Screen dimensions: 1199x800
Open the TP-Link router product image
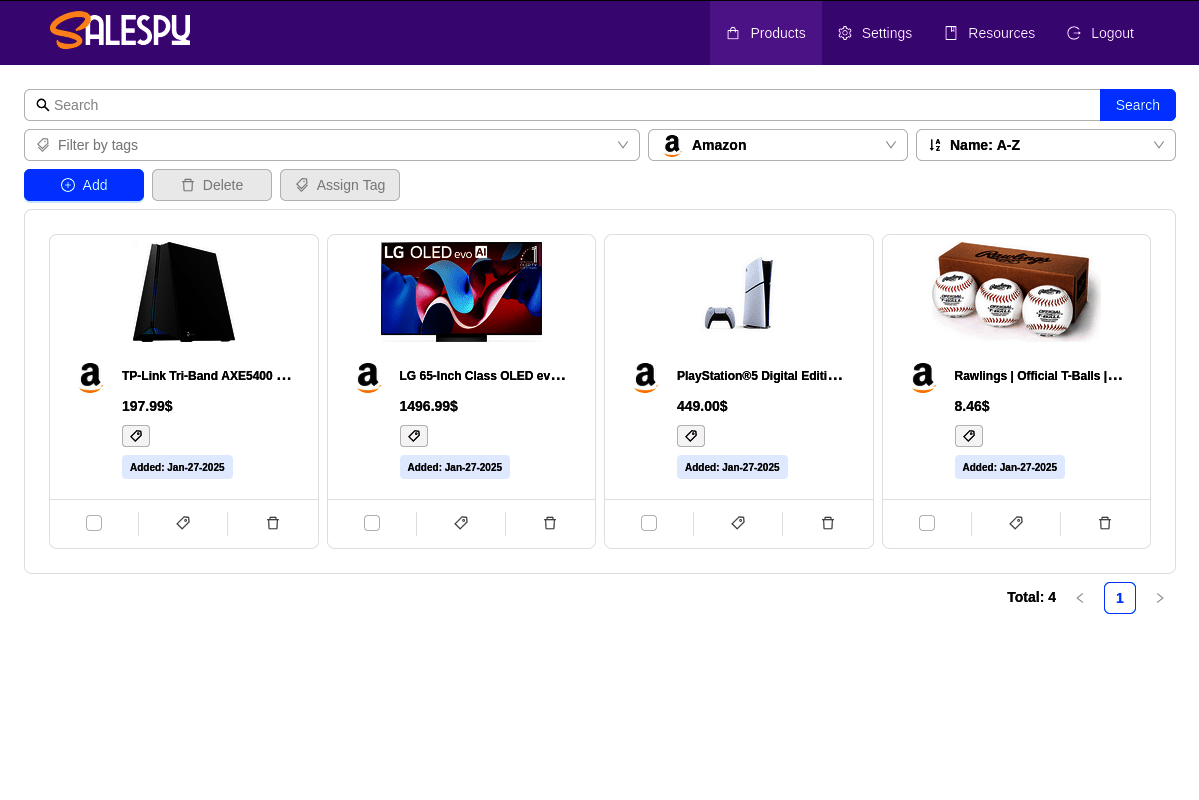point(184,291)
